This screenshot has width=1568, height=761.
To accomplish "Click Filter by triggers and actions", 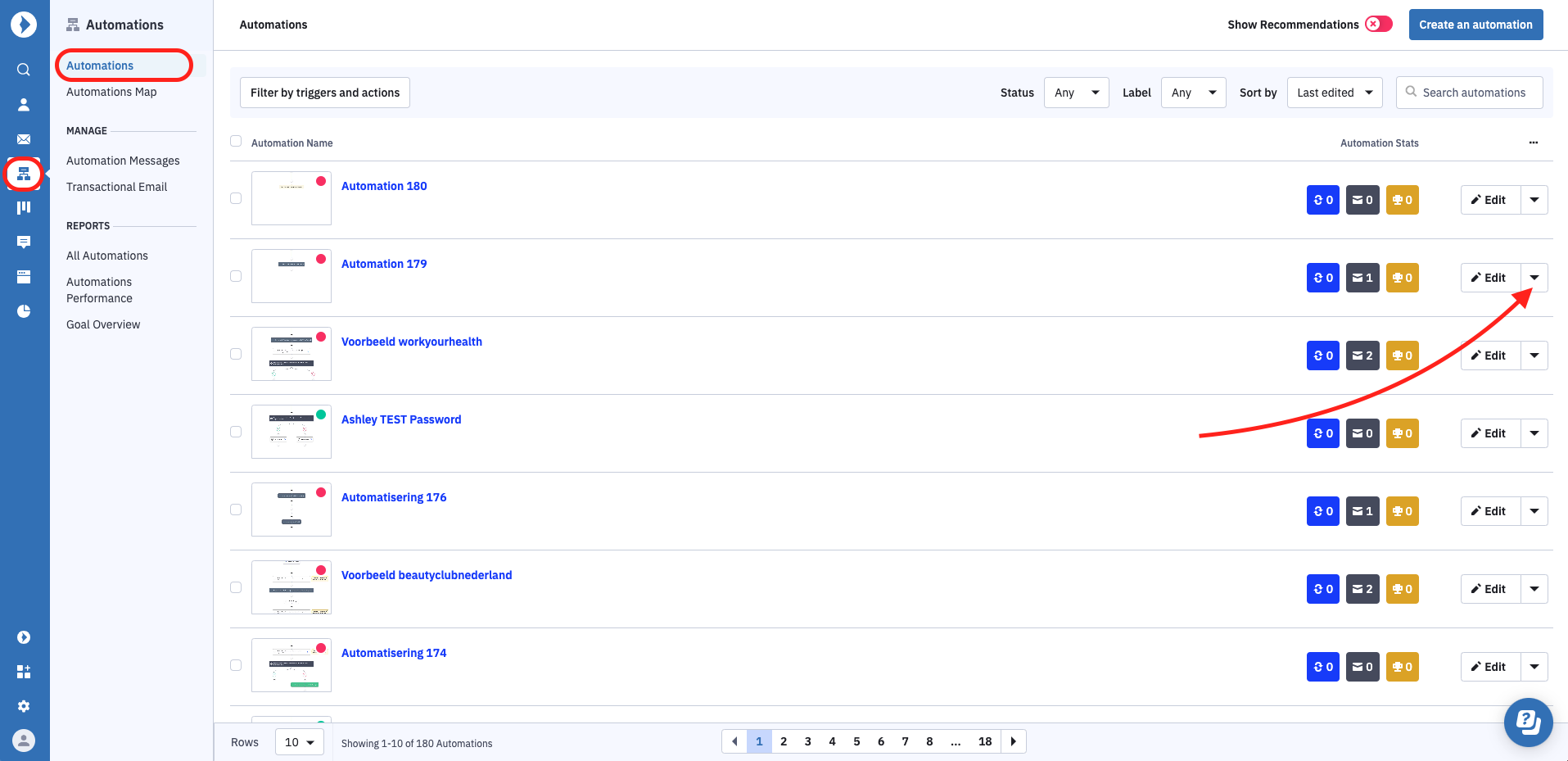I will click(x=325, y=93).
